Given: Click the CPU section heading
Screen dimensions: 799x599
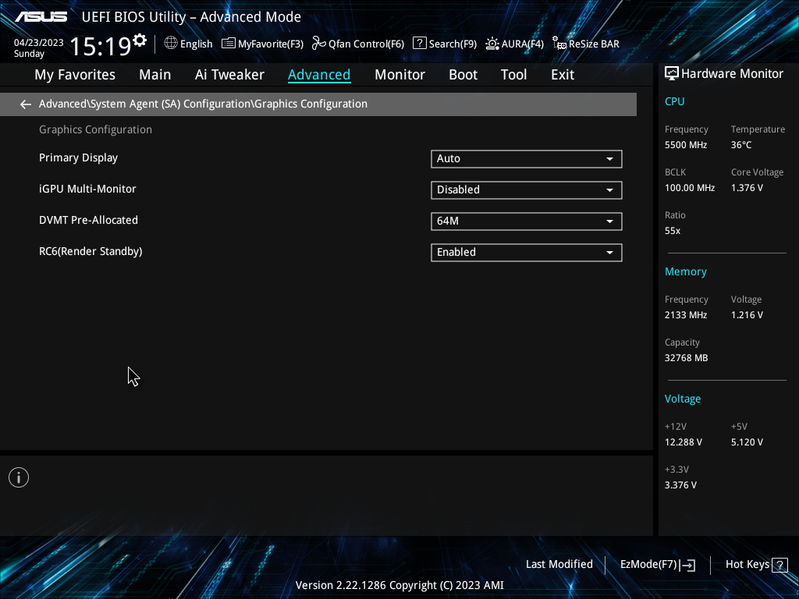Looking at the screenshot, I should coord(674,102).
